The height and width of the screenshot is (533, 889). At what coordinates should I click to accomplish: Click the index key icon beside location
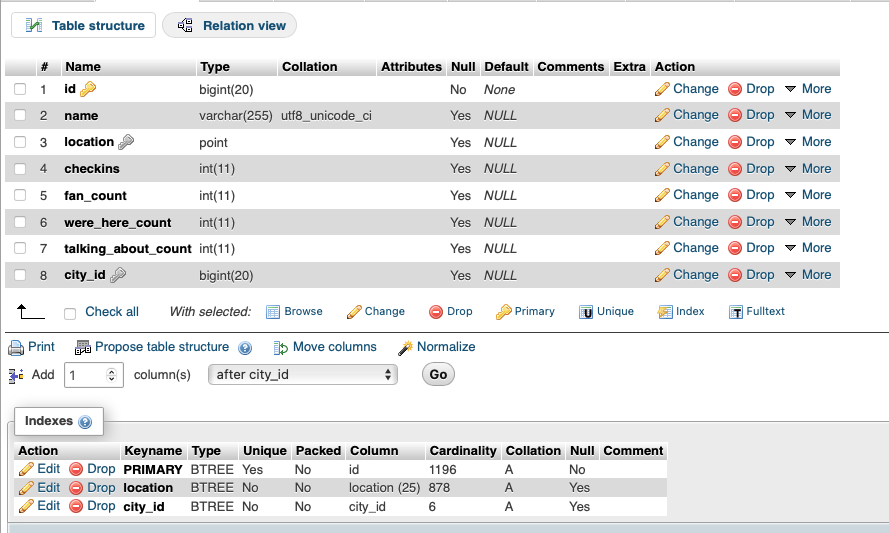pos(126,142)
